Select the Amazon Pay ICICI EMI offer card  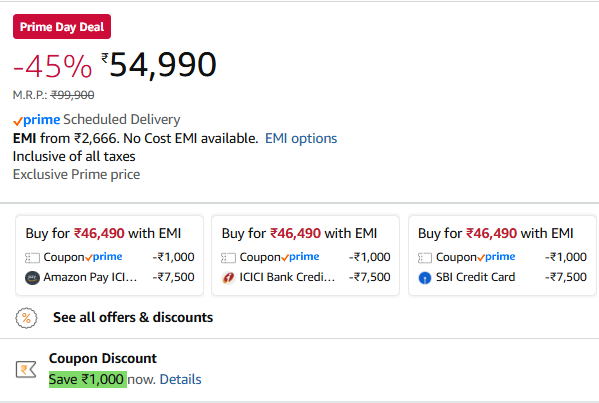pyautogui.click(x=109, y=255)
